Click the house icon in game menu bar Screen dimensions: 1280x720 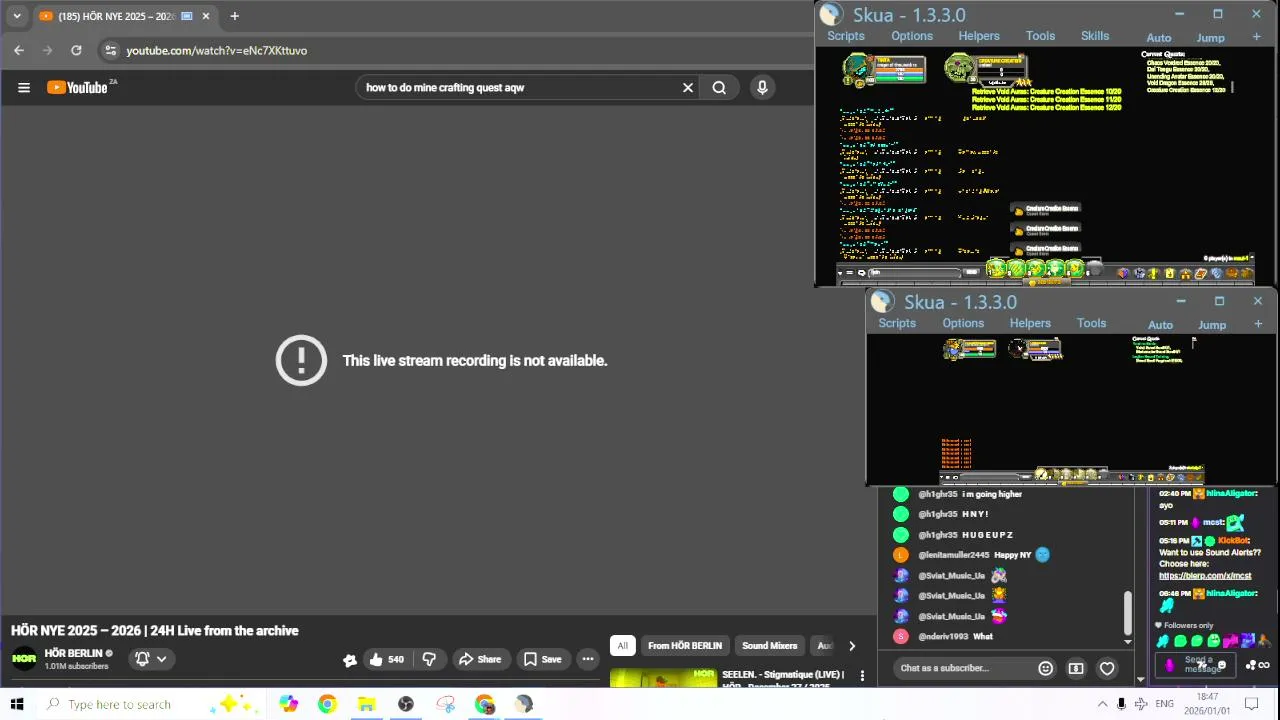coord(1185,273)
